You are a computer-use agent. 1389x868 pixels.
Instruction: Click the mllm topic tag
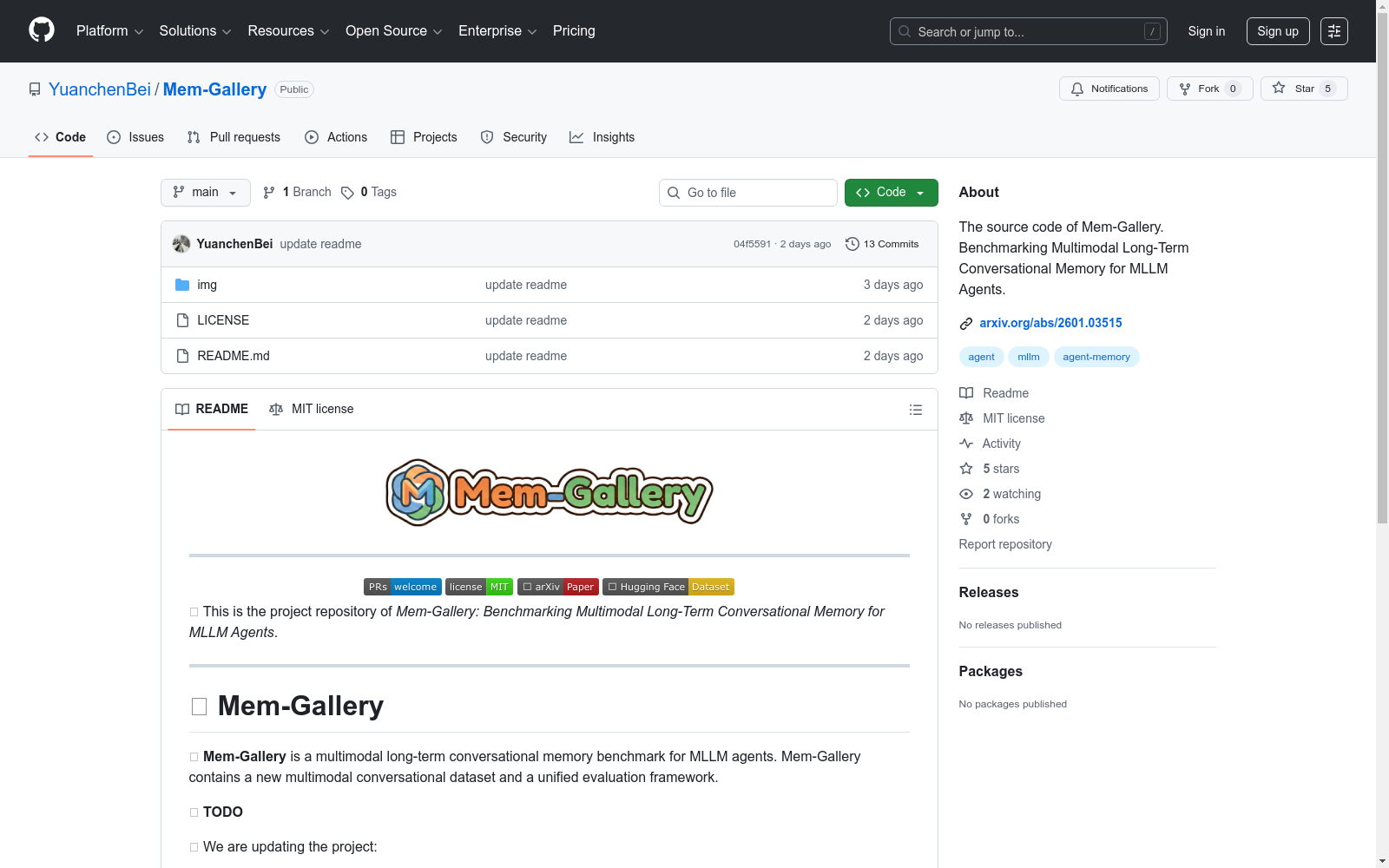pos(1029,357)
